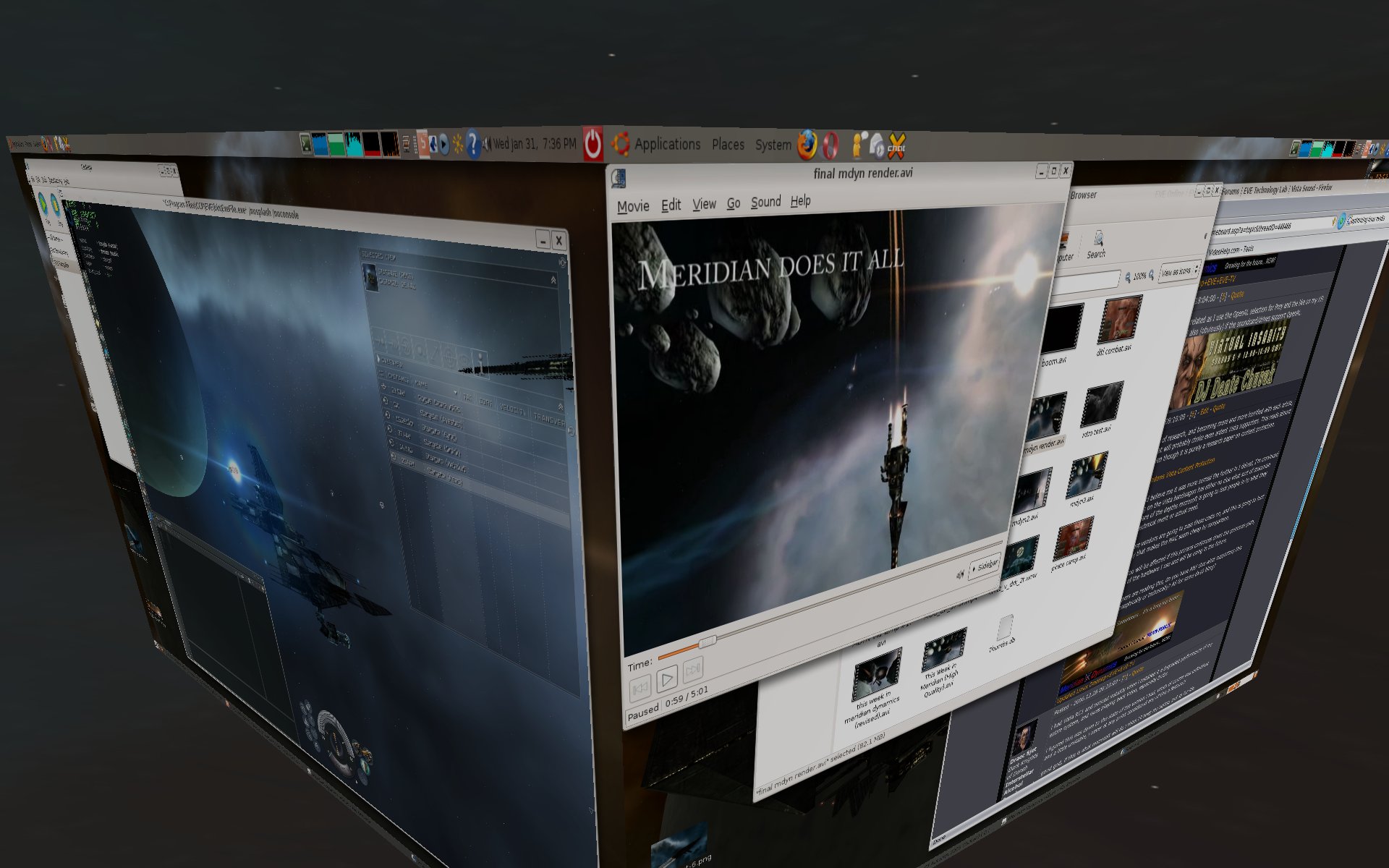This screenshot has width=1389, height=868.
Task: Launch Firefox from the top panel
Action: tap(807, 145)
